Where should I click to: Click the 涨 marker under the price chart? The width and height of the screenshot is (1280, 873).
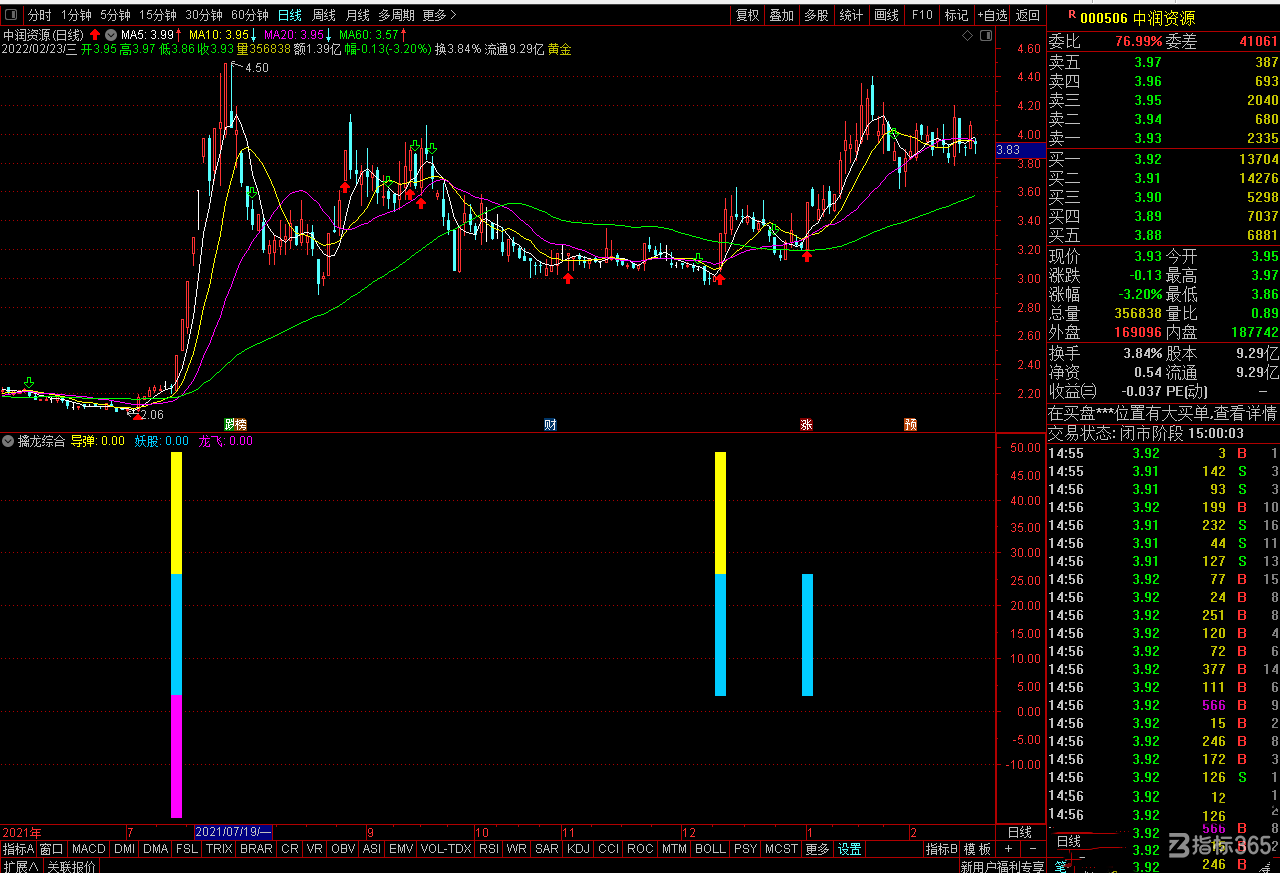[x=806, y=425]
